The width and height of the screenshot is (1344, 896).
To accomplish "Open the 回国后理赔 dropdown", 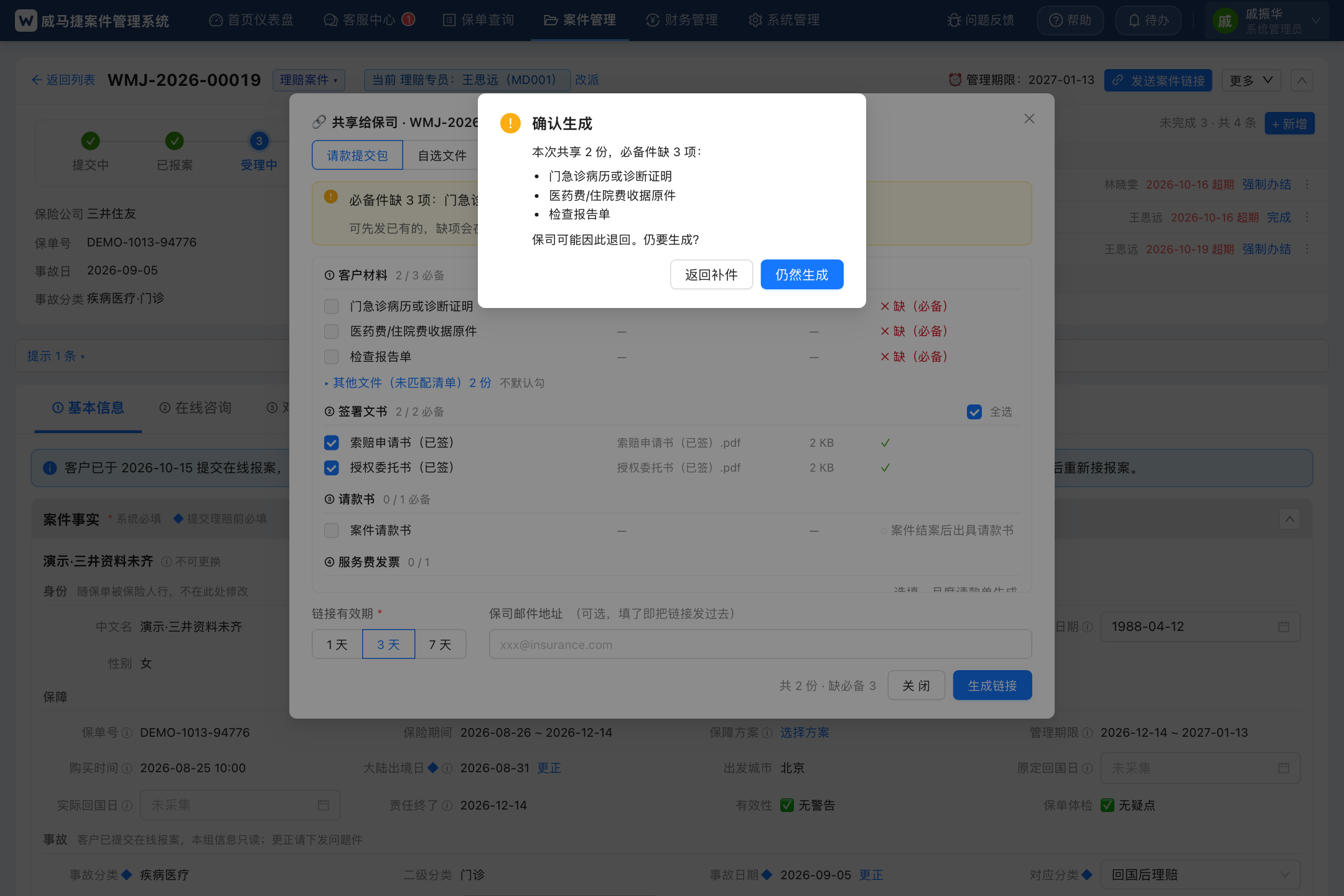I will [1200, 875].
